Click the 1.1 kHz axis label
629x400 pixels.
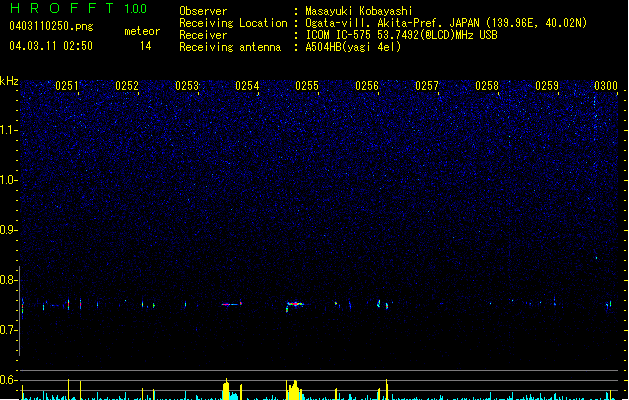[x=9, y=130]
